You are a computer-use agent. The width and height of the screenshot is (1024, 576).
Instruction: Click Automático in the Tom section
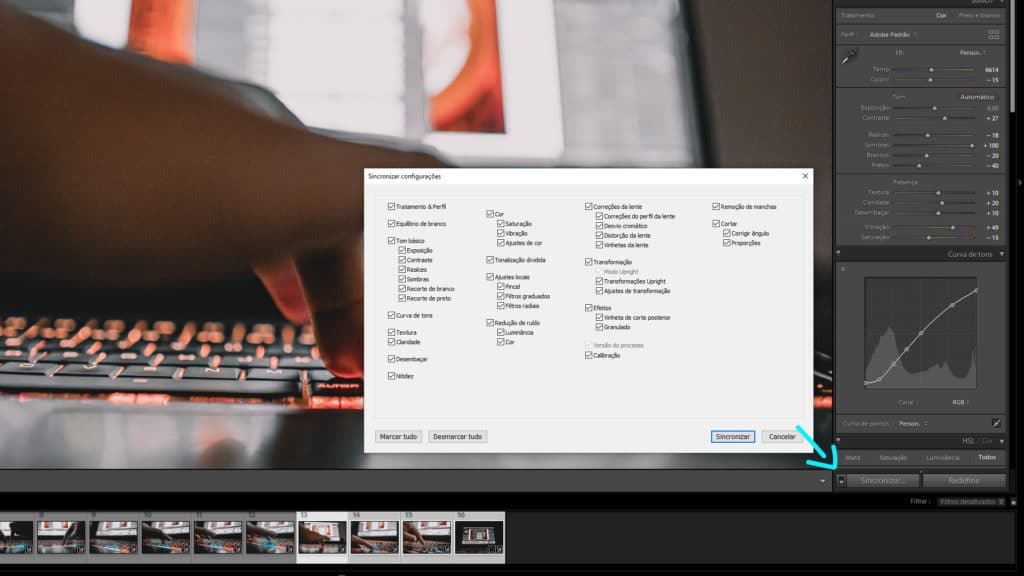click(977, 97)
